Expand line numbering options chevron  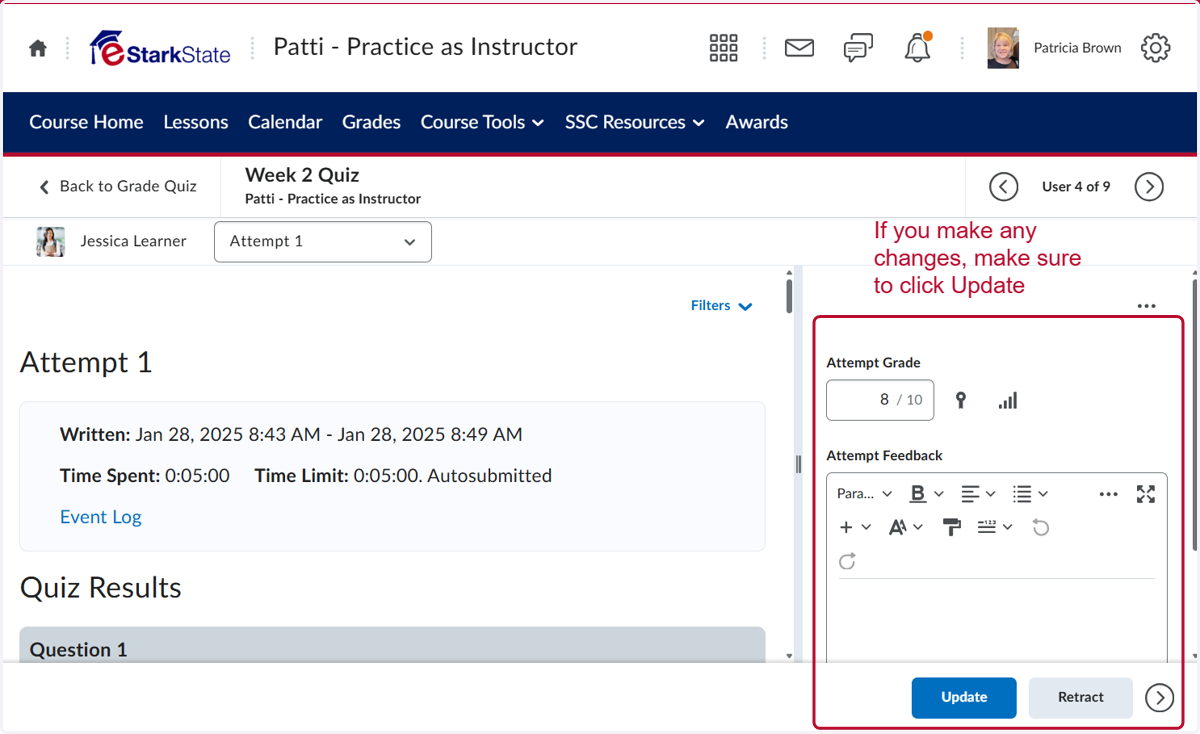click(1008, 527)
